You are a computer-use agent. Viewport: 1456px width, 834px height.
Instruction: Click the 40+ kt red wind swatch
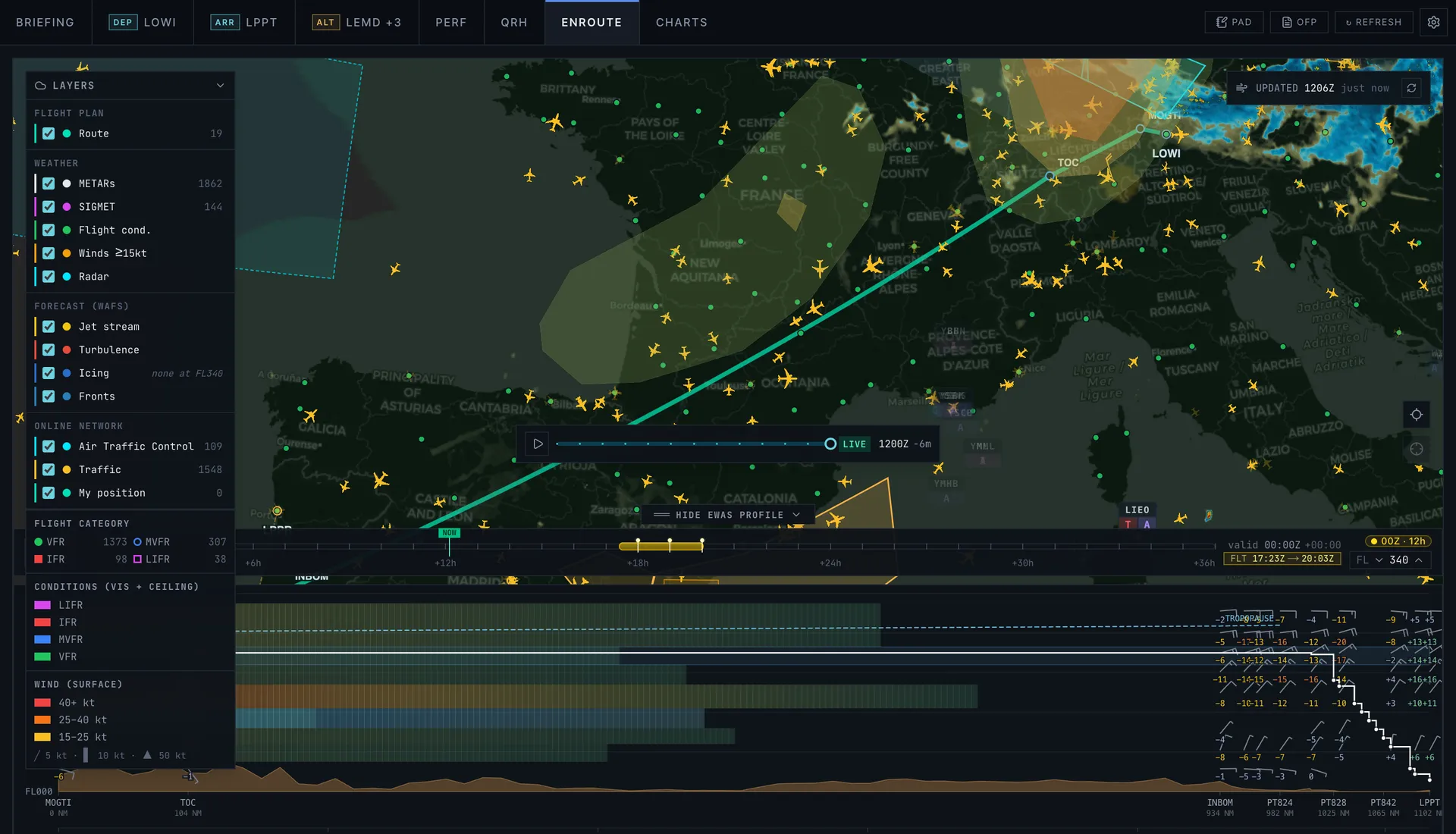[x=42, y=703]
